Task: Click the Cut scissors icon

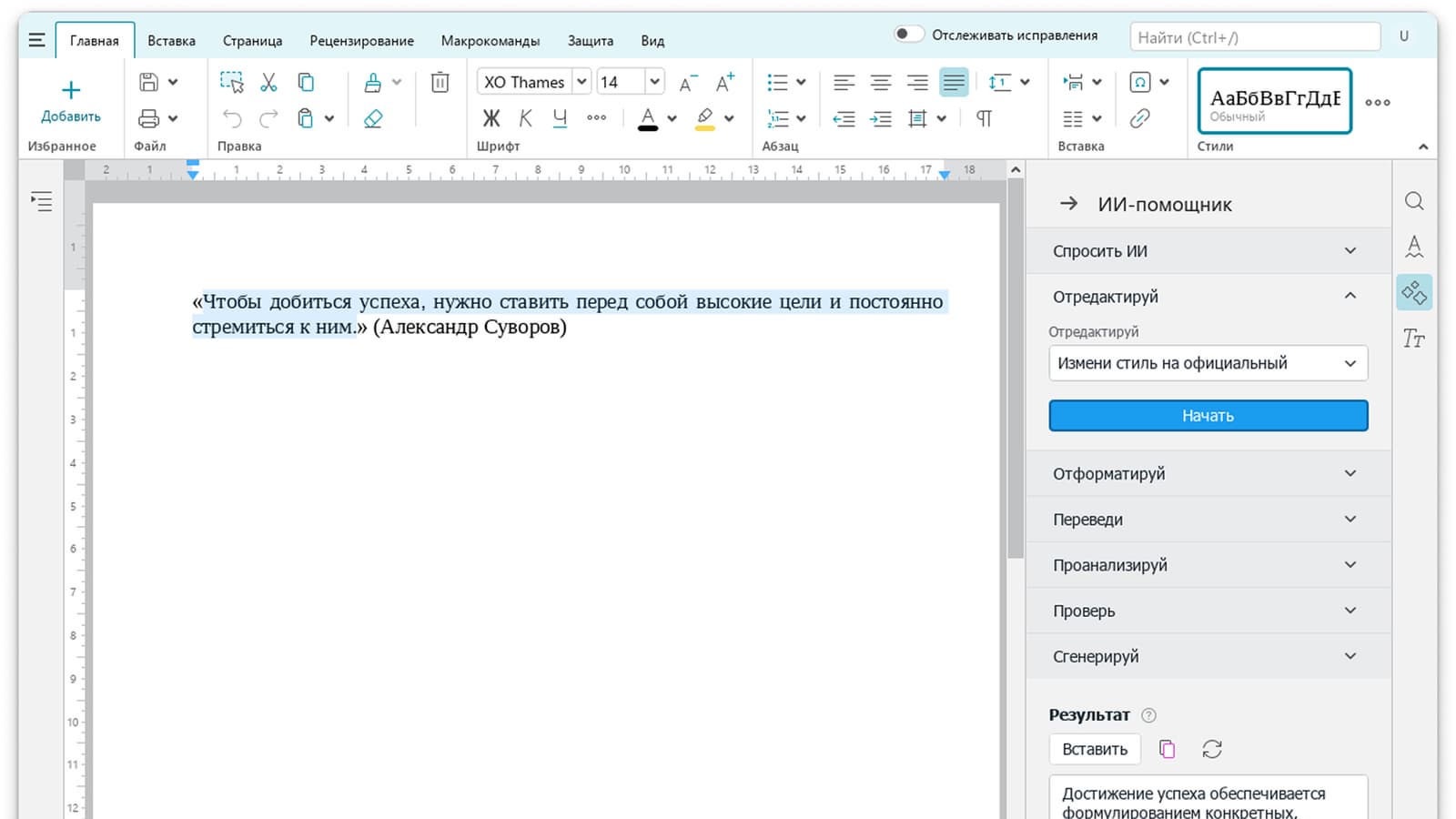Action: [268, 83]
